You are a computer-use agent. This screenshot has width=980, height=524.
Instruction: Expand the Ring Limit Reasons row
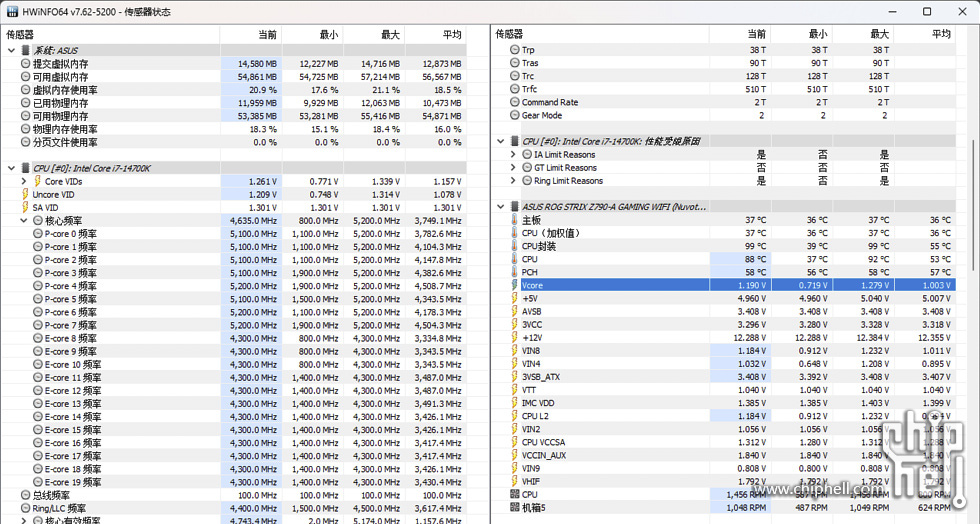[513, 181]
